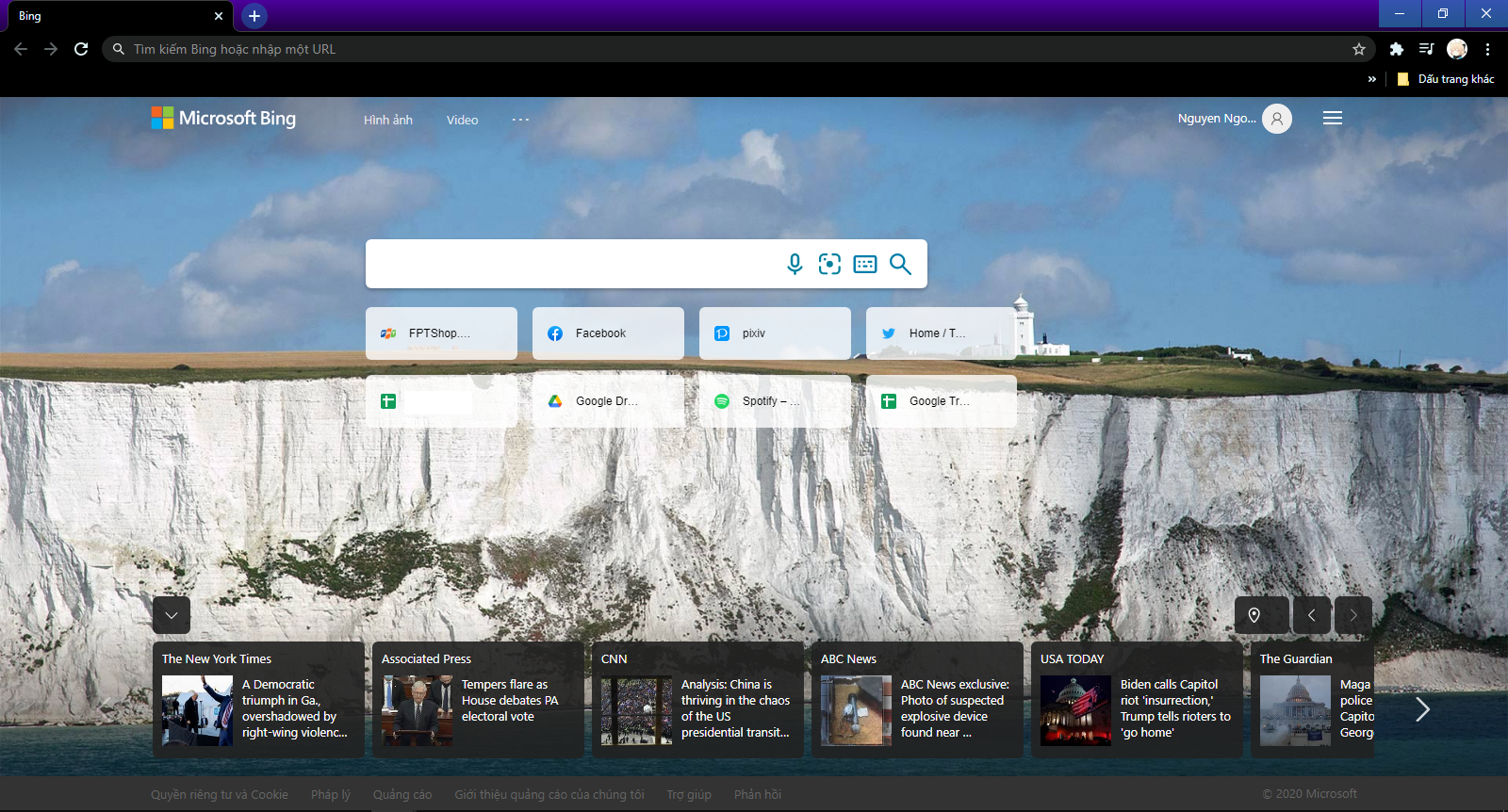Open the 'Phản hồi' feedback link
This screenshot has width=1508, height=812.
click(x=758, y=794)
